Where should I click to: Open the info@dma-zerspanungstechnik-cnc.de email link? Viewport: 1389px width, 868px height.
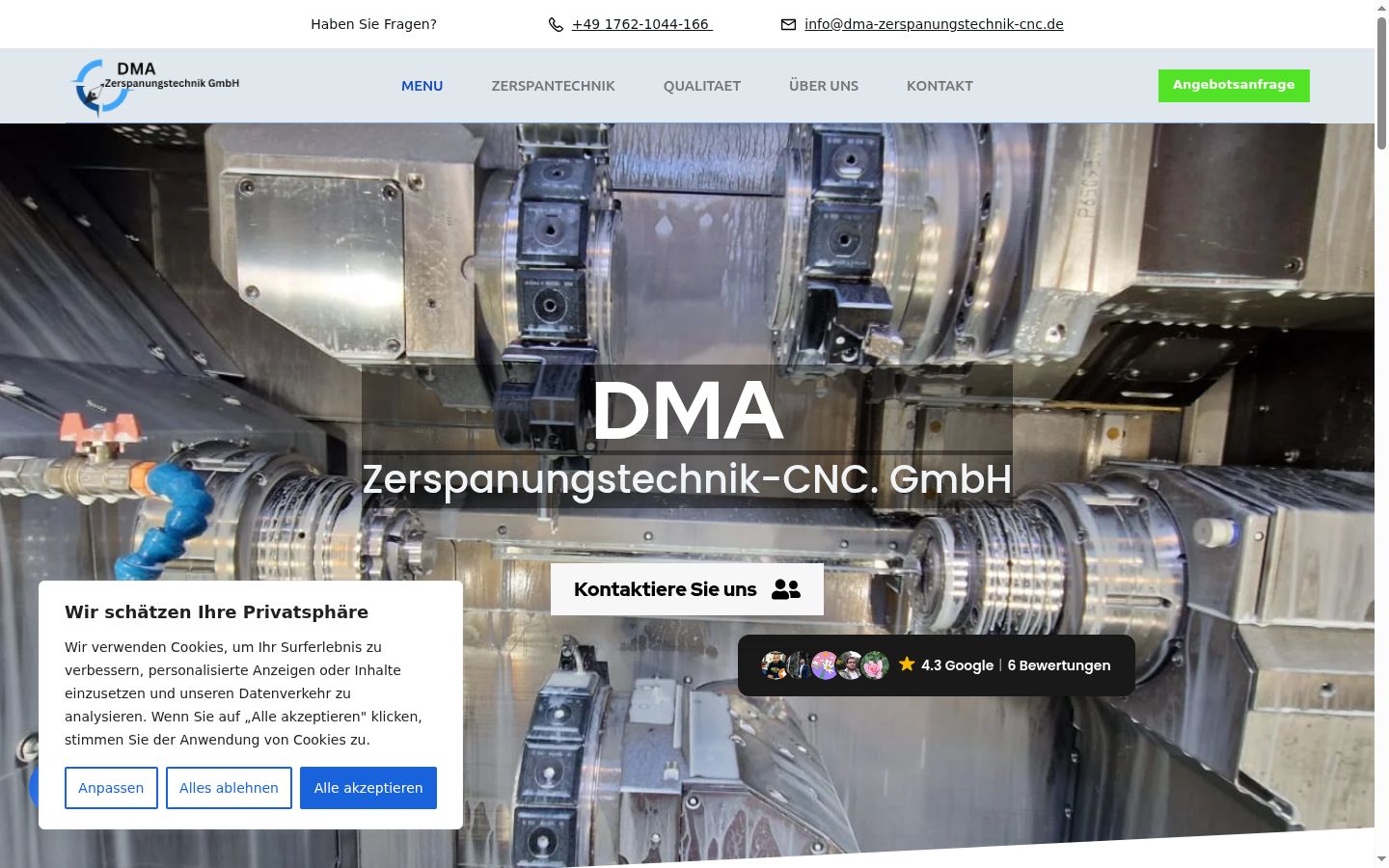tap(934, 24)
